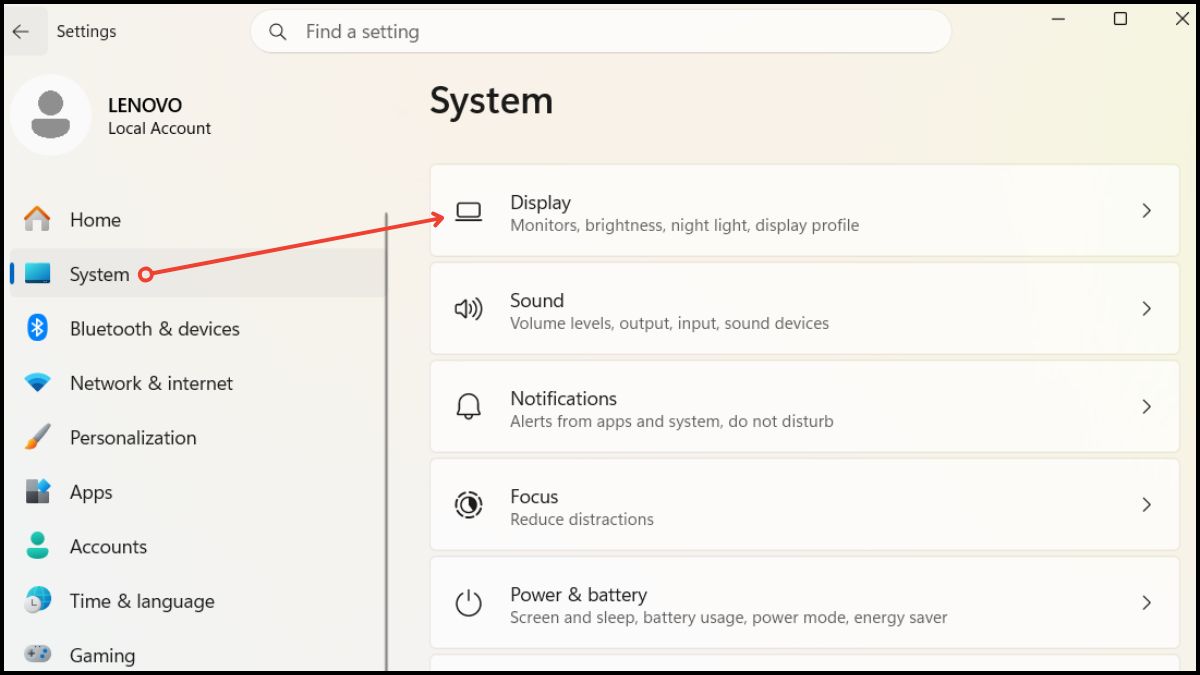Minimize the Settings window
Image resolution: width=1200 pixels, height=675 pixels.
point(1059,19)
